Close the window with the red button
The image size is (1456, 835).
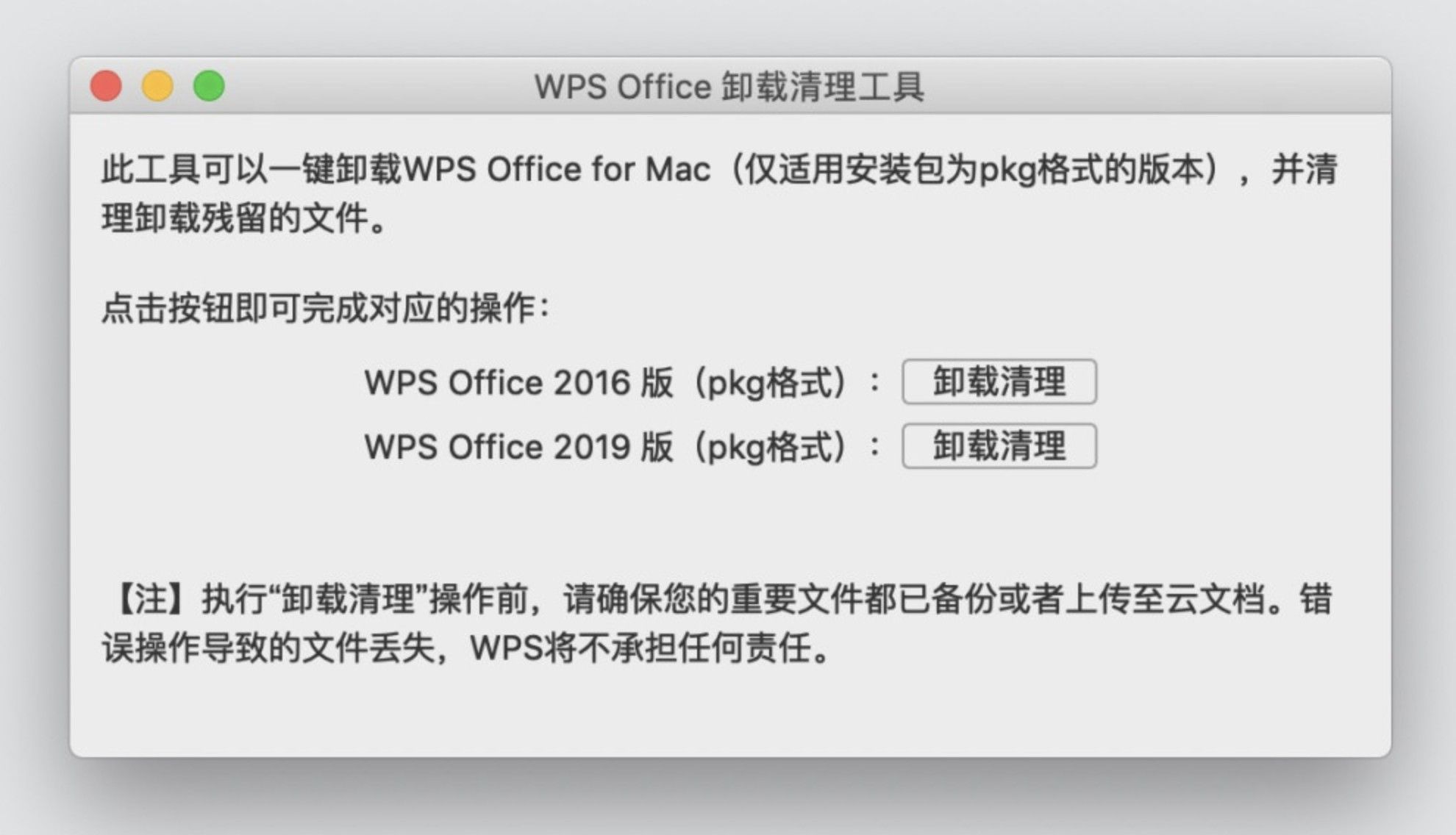tap(106, 86)
